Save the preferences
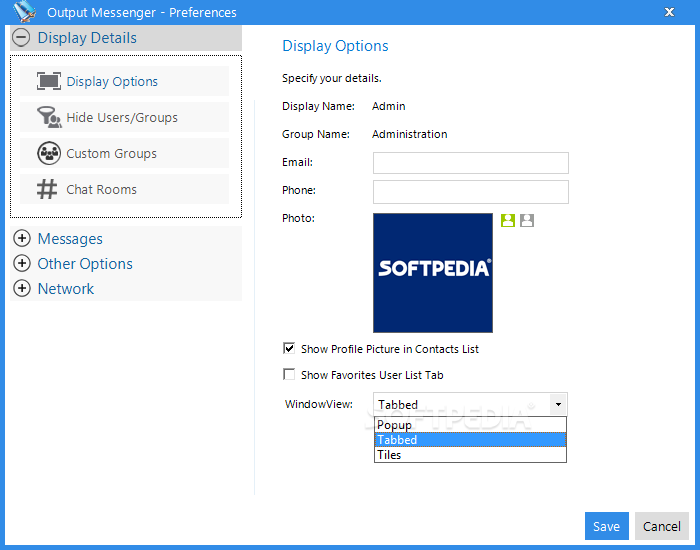The image size is (700, 550). tap(606, 526)
